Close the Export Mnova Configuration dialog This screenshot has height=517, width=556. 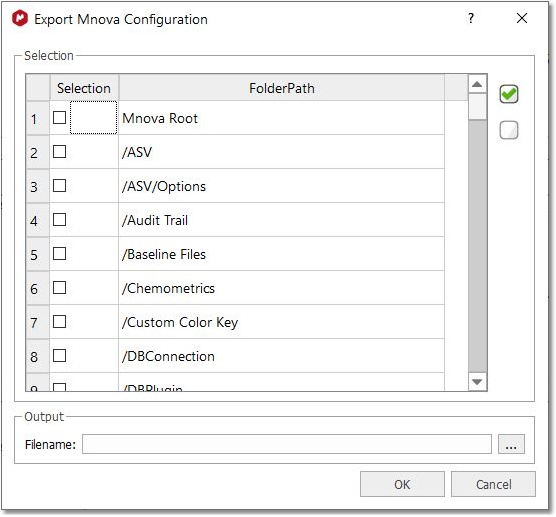[522, 18]
